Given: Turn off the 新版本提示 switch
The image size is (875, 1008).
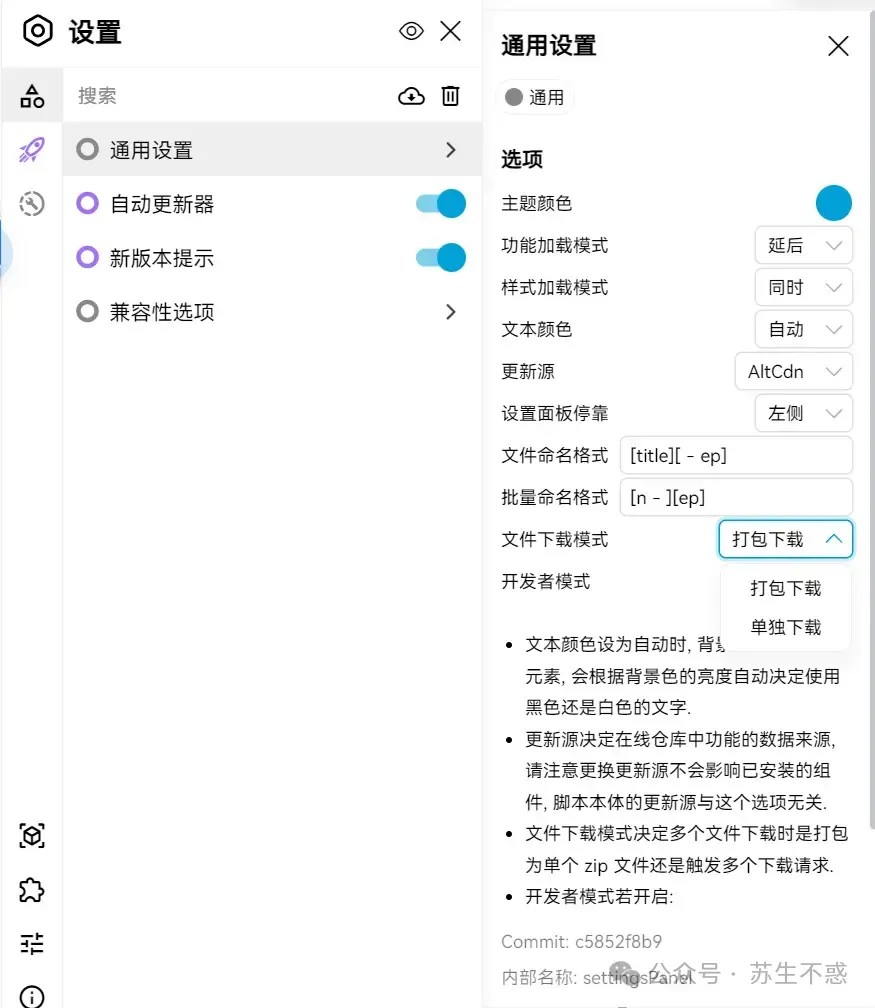Looking at the screenshot, I should (x=441, y=258).
